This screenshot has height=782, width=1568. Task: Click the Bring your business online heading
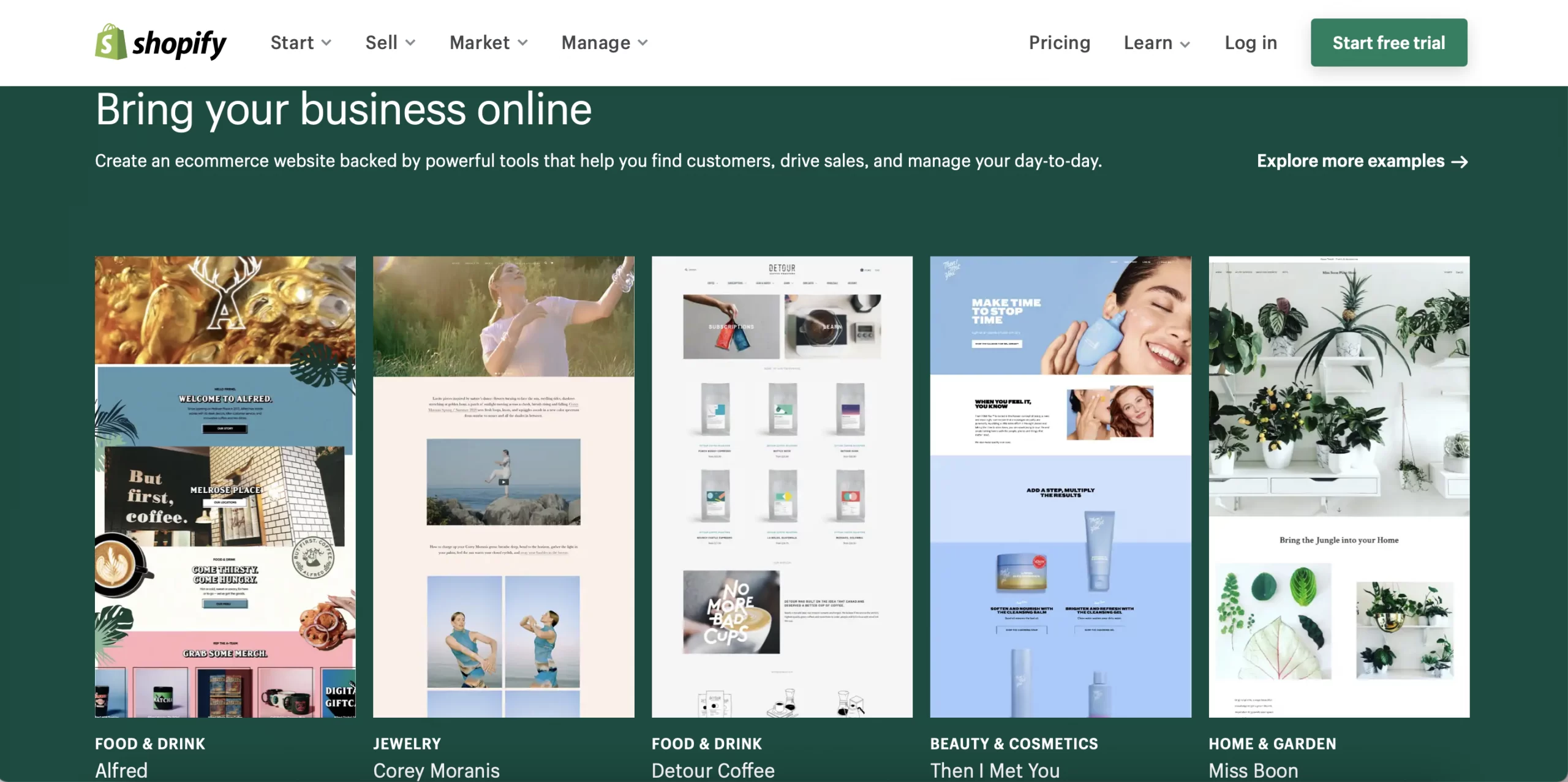344,110
